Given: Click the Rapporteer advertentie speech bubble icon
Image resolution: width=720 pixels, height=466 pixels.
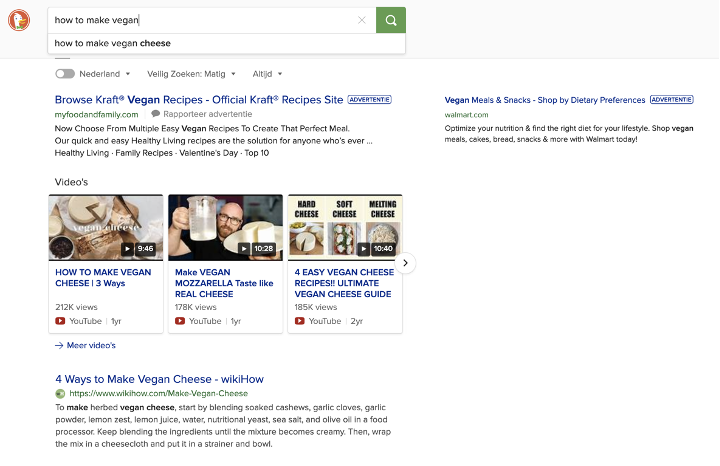Looking at the screenshot, I should (x=156, y=113).
